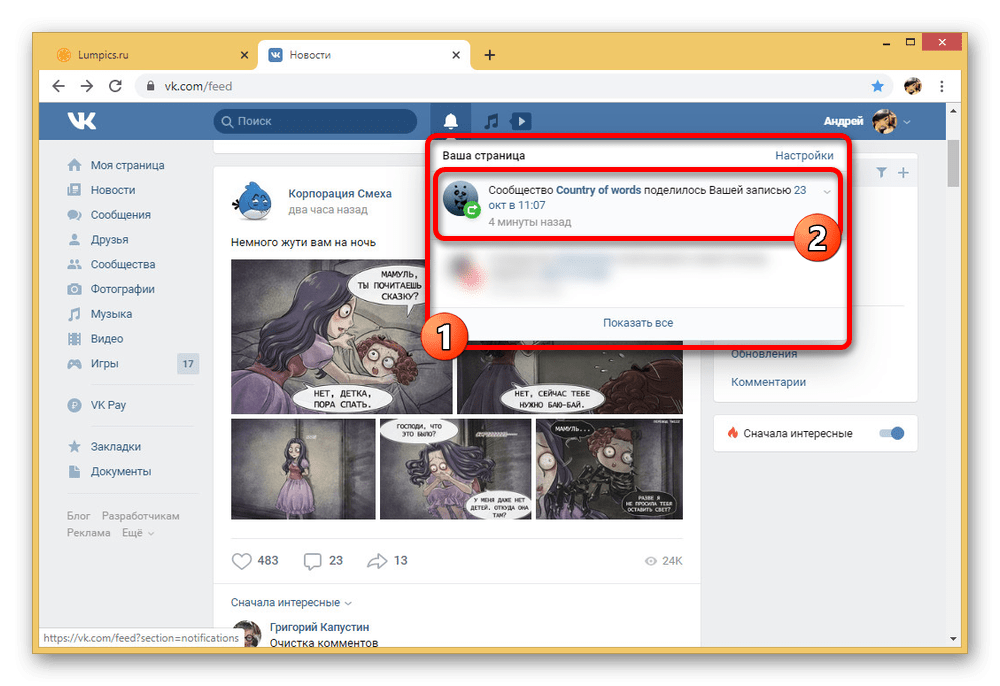Open the notification's Country of words avatar
The image size is (1000, 686).
(460, 198)
